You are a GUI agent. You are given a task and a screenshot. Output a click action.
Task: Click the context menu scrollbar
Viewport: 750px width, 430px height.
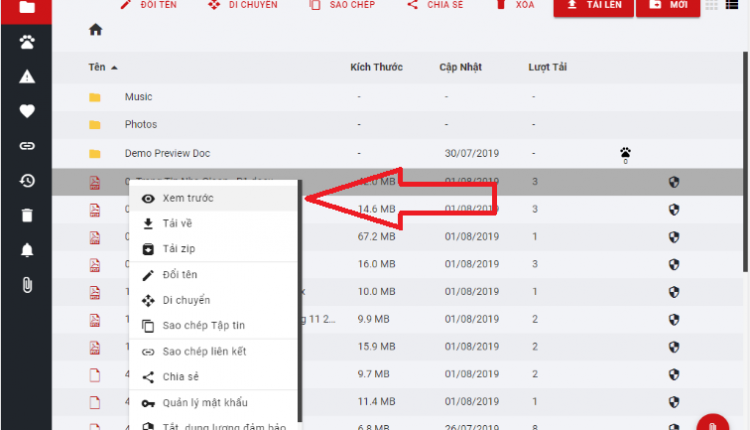tap(300, 301)
